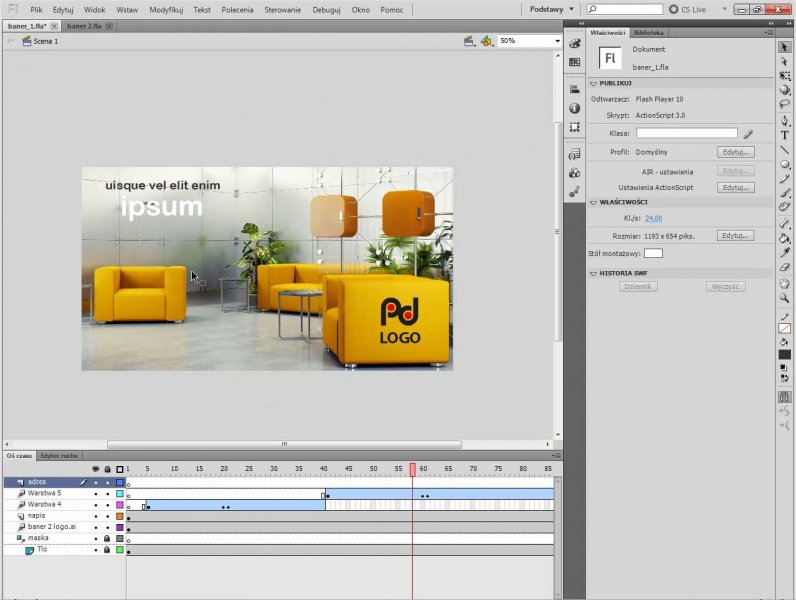
Task: Select the Zoom magnifier tool
Action: click(x=785, y=297)
